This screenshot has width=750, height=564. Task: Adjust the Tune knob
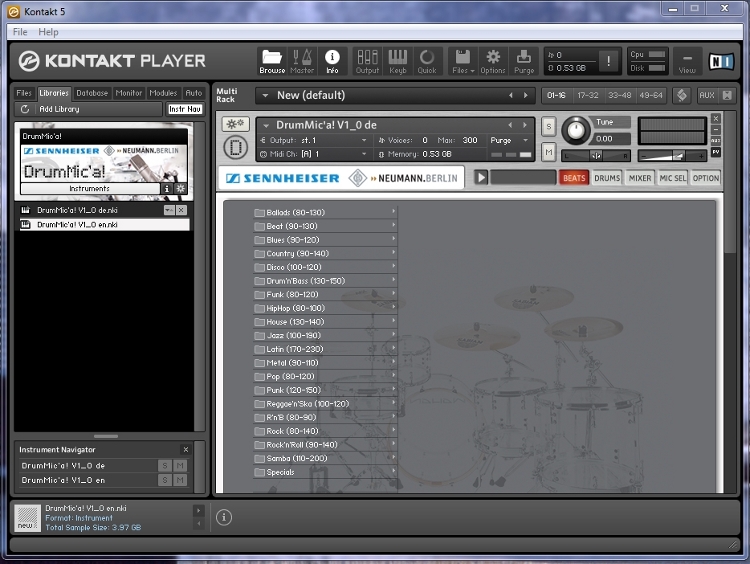tap(576, 130)
